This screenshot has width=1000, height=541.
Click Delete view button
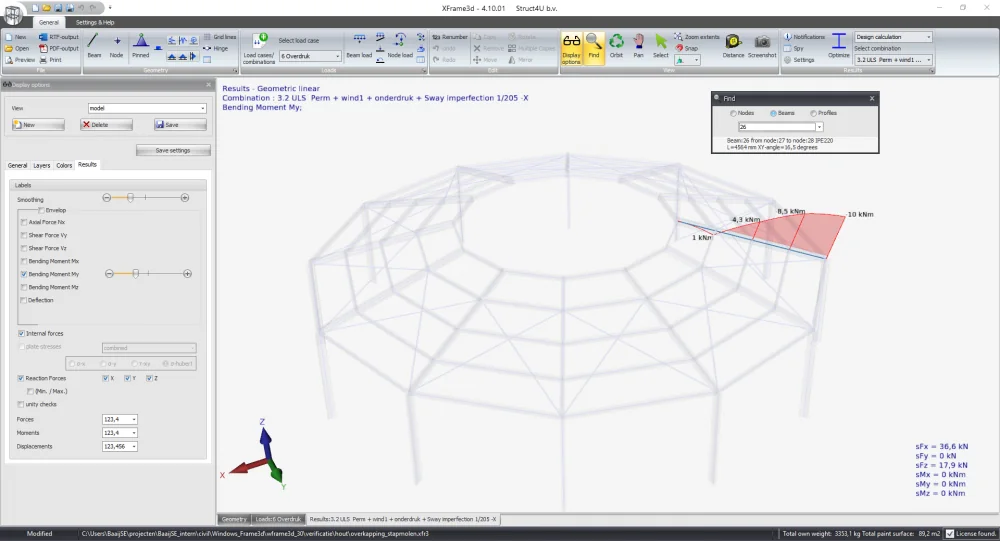[106, 125]
